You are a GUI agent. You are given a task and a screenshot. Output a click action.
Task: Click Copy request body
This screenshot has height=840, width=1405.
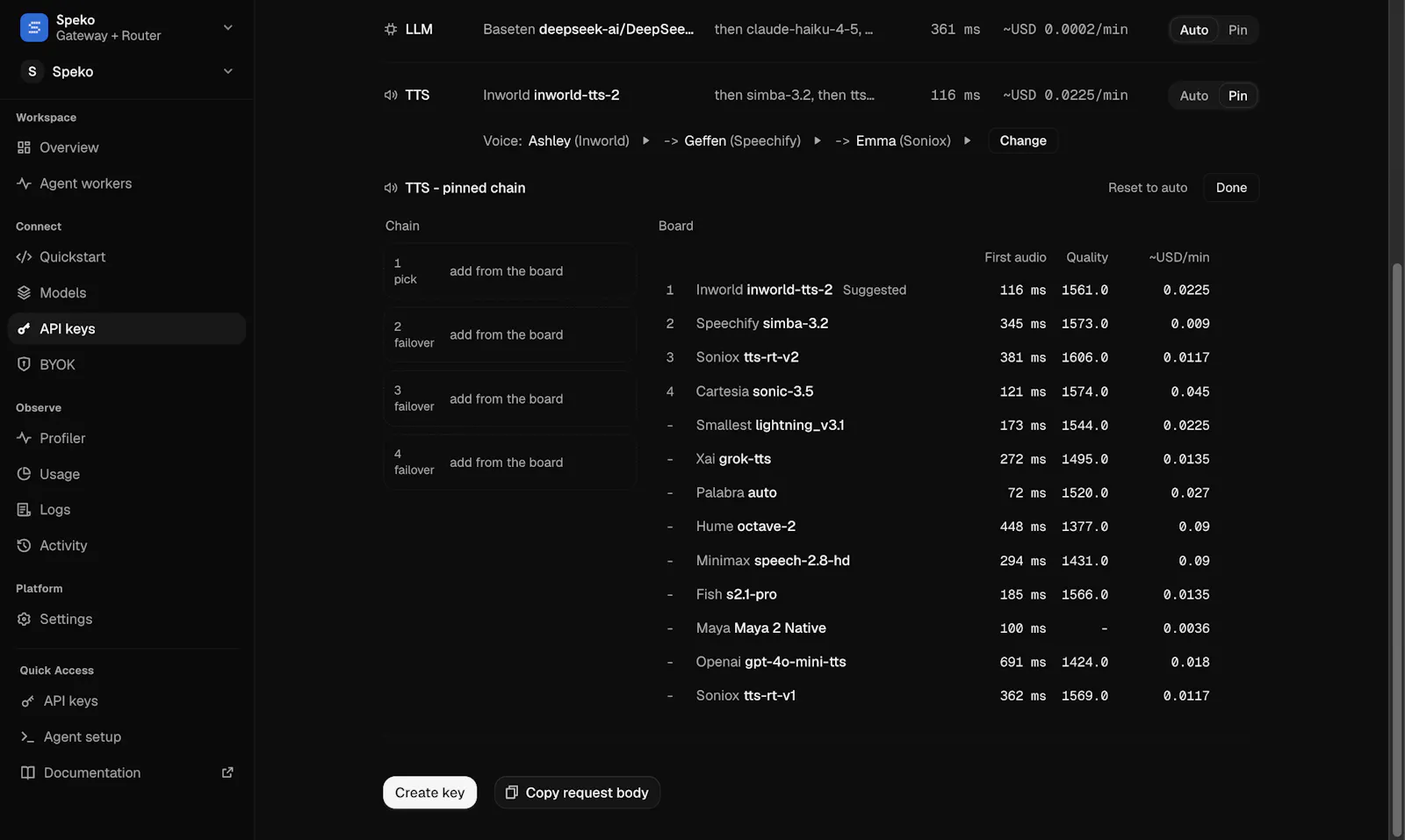pos(577,793)
